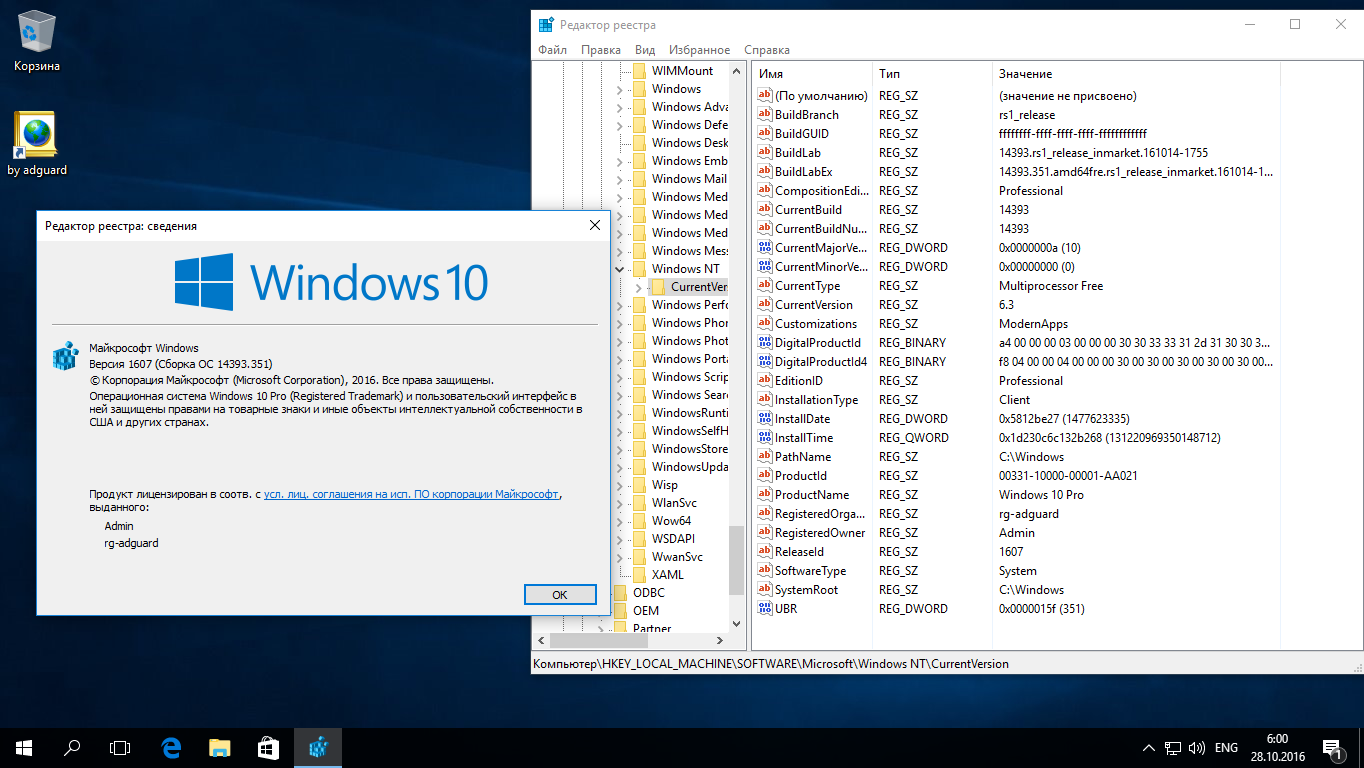The width and height of the screenshot is (1364, 768).
Task: Open the Избранное menu
Action: coord(700,50)
